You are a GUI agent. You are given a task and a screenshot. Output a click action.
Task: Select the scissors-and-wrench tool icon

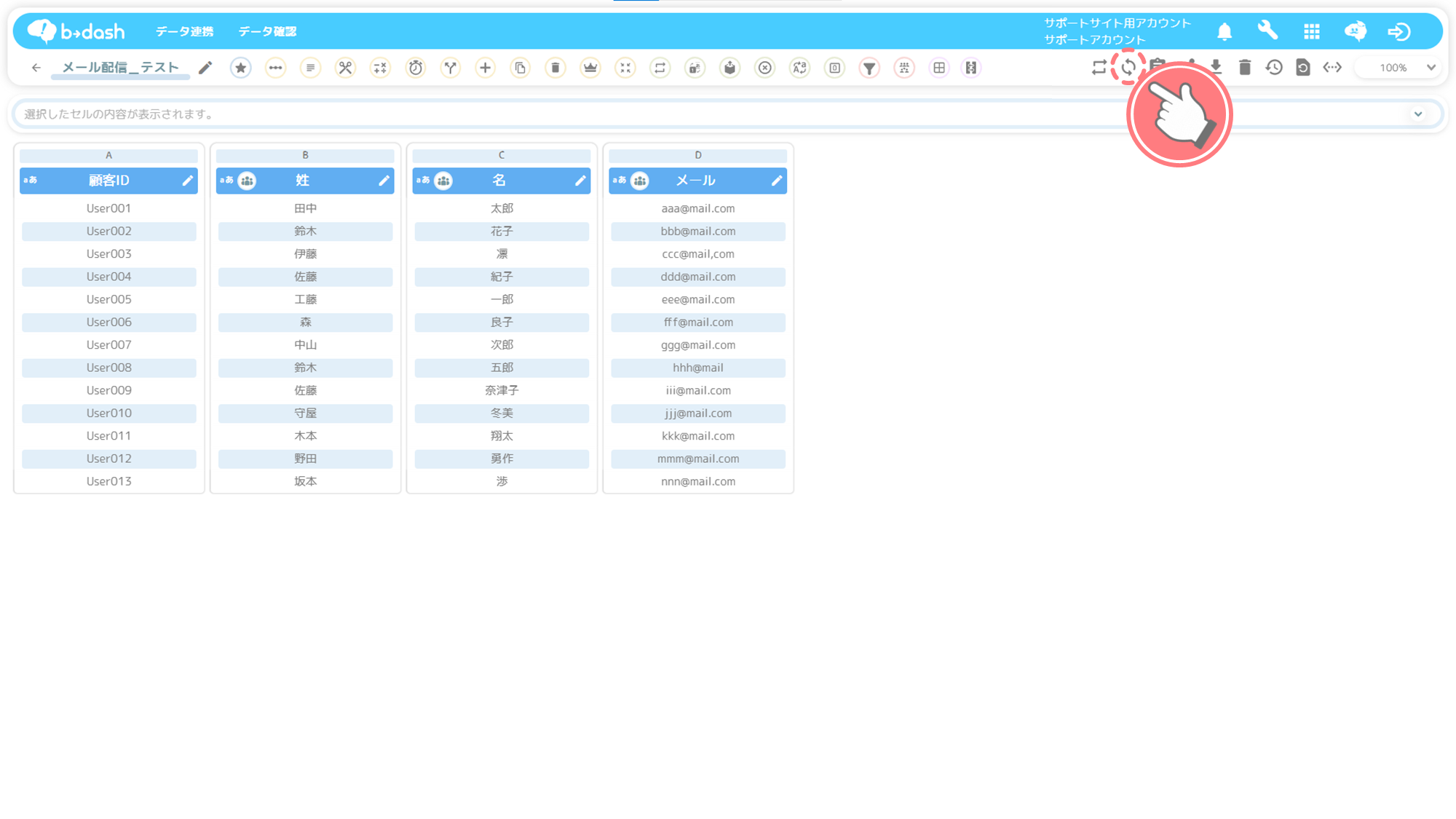[x=345, y=68]
